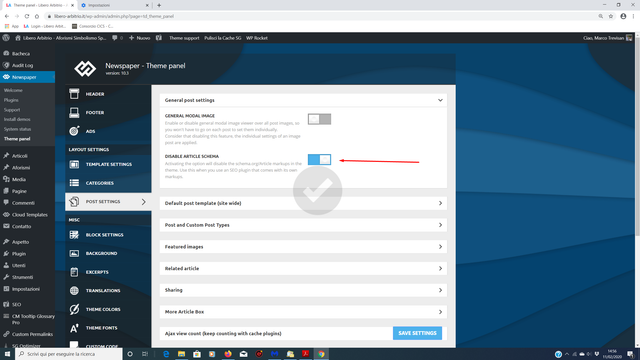Click the Newspaper theme logo

(85, 68)
